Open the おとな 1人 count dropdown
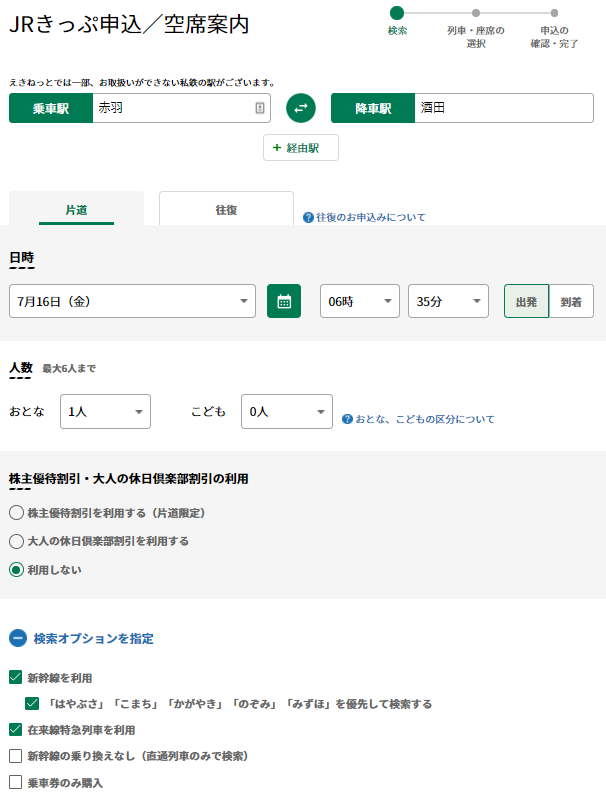Viewport: 606px width, 811px height. 105,412
